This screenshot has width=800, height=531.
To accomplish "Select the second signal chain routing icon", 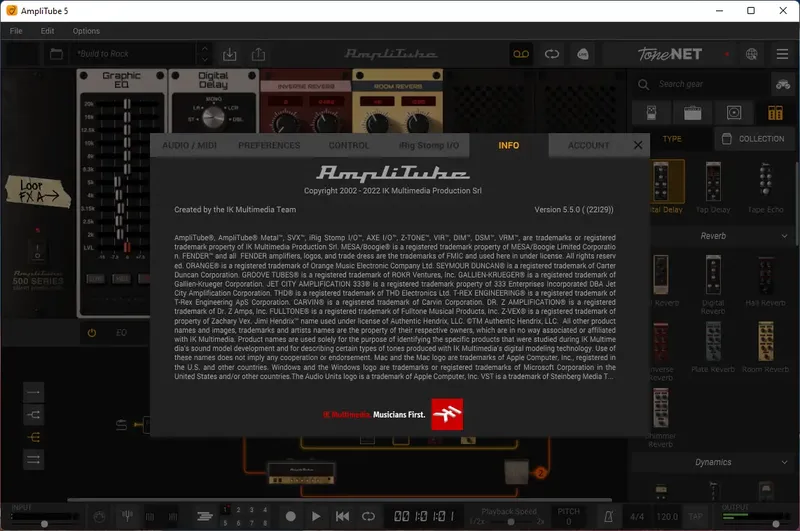I will coord(33,415).
